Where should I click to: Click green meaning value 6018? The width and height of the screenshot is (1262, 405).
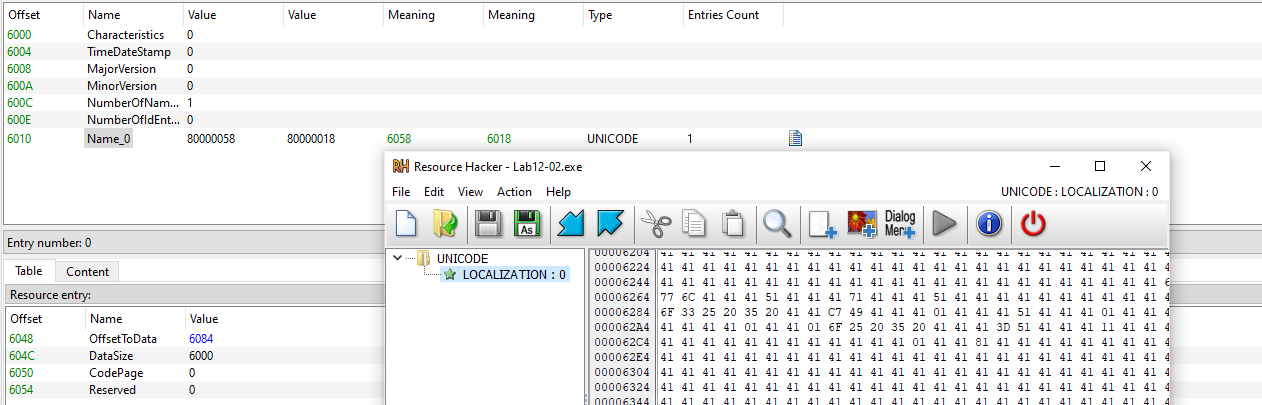[x=499, y=139]
